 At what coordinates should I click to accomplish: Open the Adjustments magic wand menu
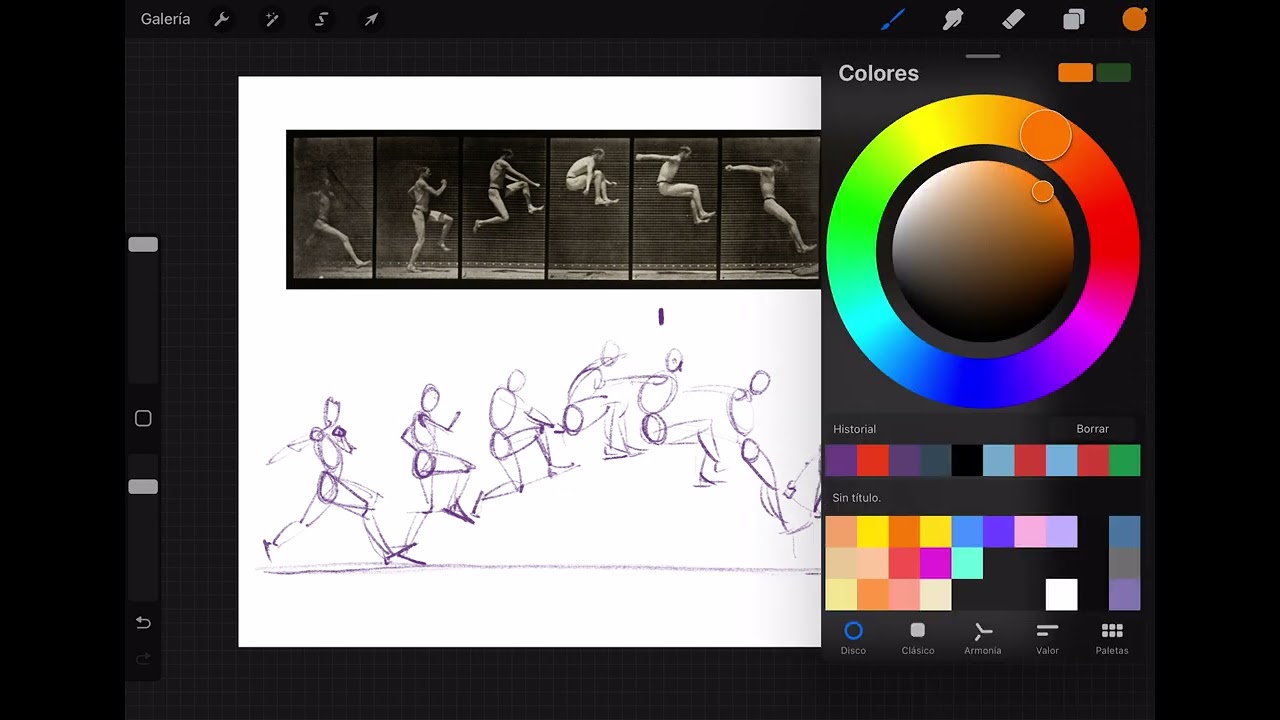[271, 20]
